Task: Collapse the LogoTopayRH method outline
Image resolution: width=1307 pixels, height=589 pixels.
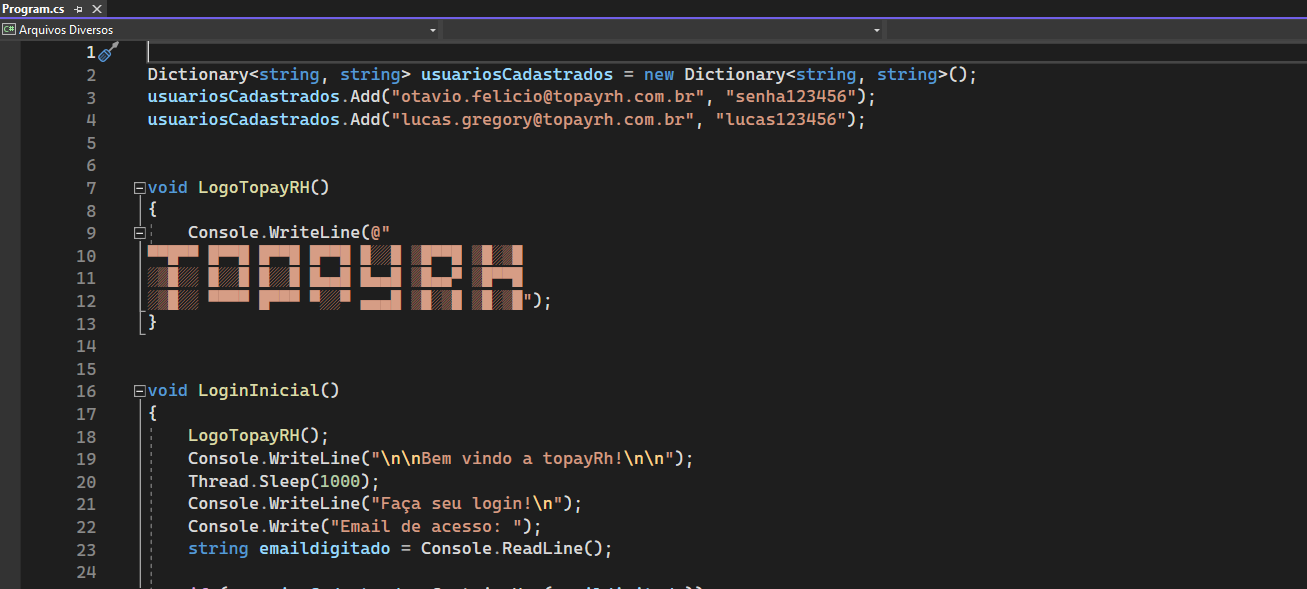Action: tap(139, 187)
